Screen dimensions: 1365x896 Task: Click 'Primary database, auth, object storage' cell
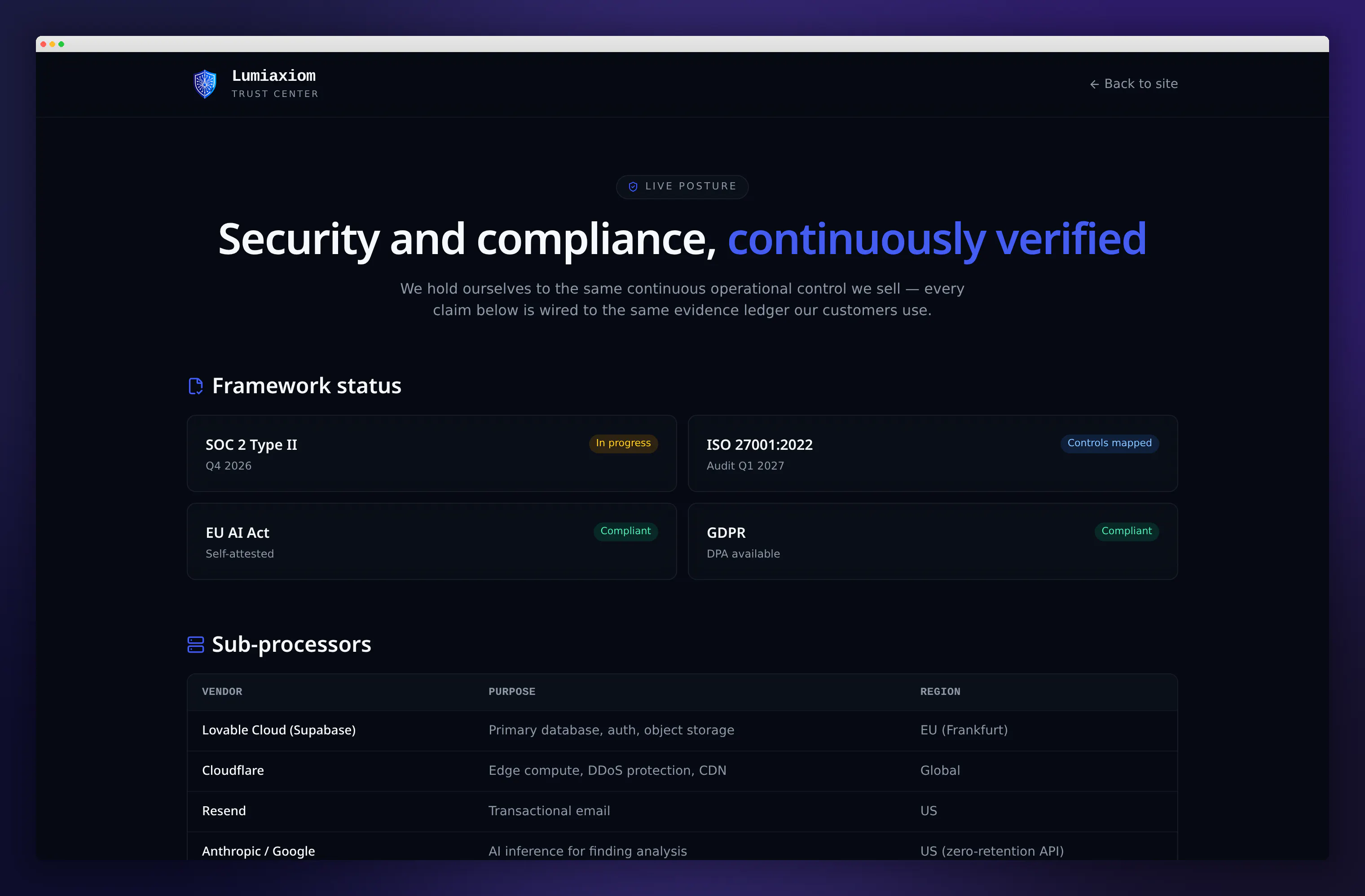click(611, 730)
